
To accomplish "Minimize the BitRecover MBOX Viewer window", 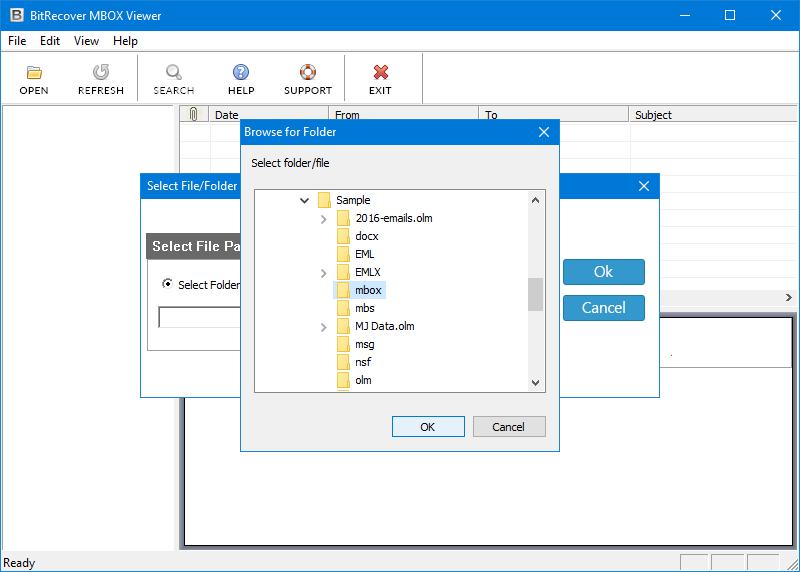I will 685,15.
